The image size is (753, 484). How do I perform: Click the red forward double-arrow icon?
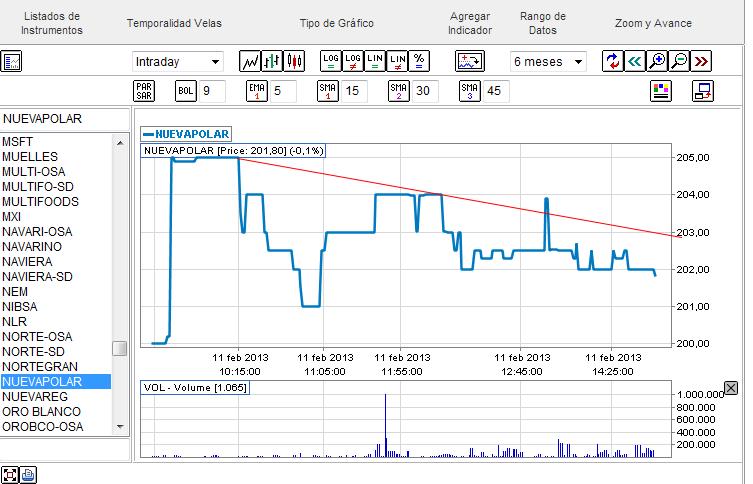point(701,61)
